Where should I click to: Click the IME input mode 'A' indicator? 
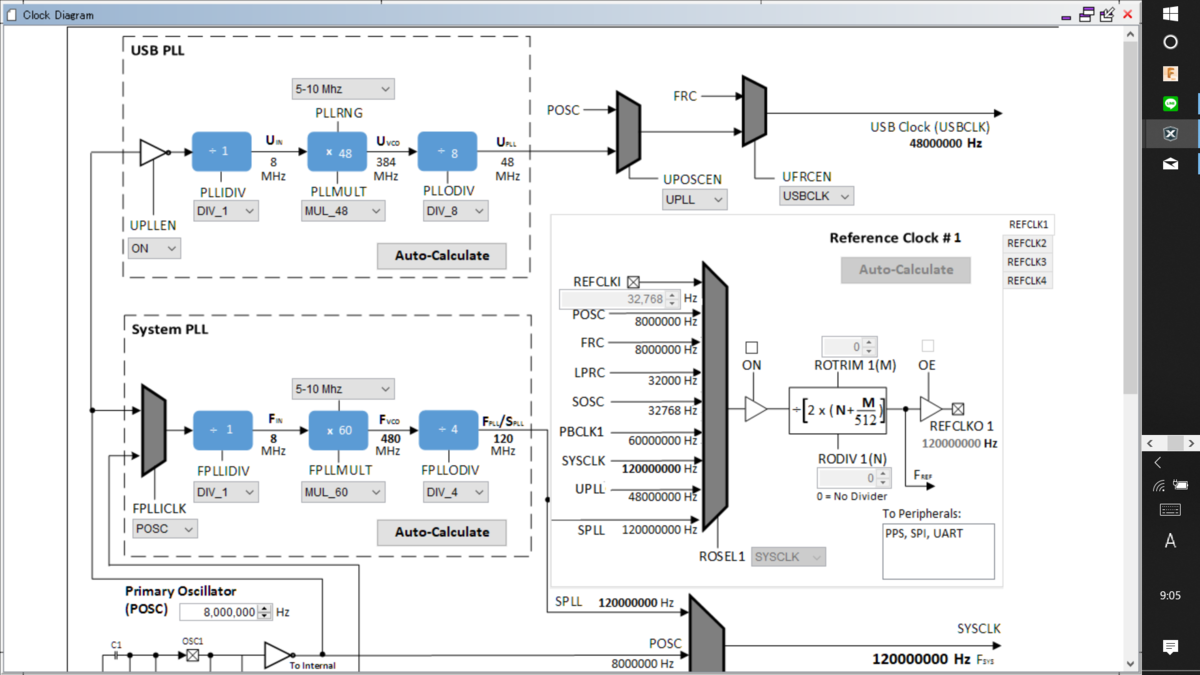(x=1170, y=541)
